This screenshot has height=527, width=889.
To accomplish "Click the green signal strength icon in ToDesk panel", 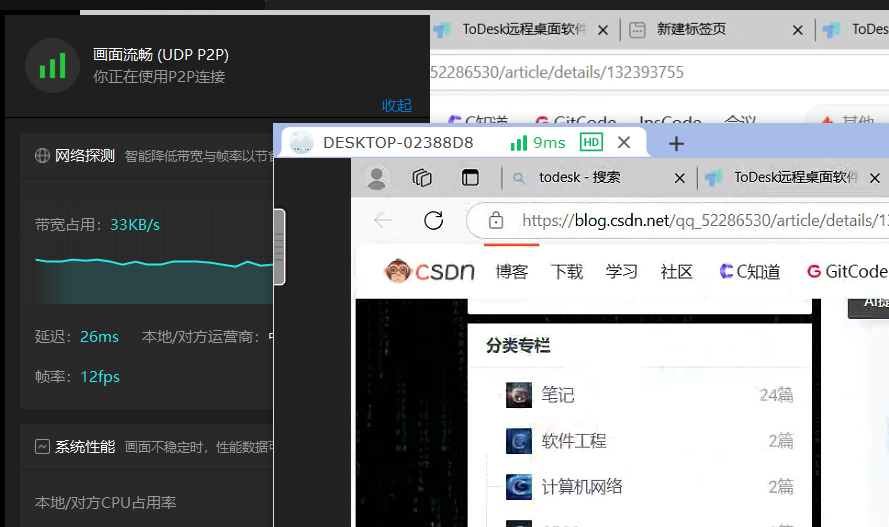I will click(x=52, y=66).
